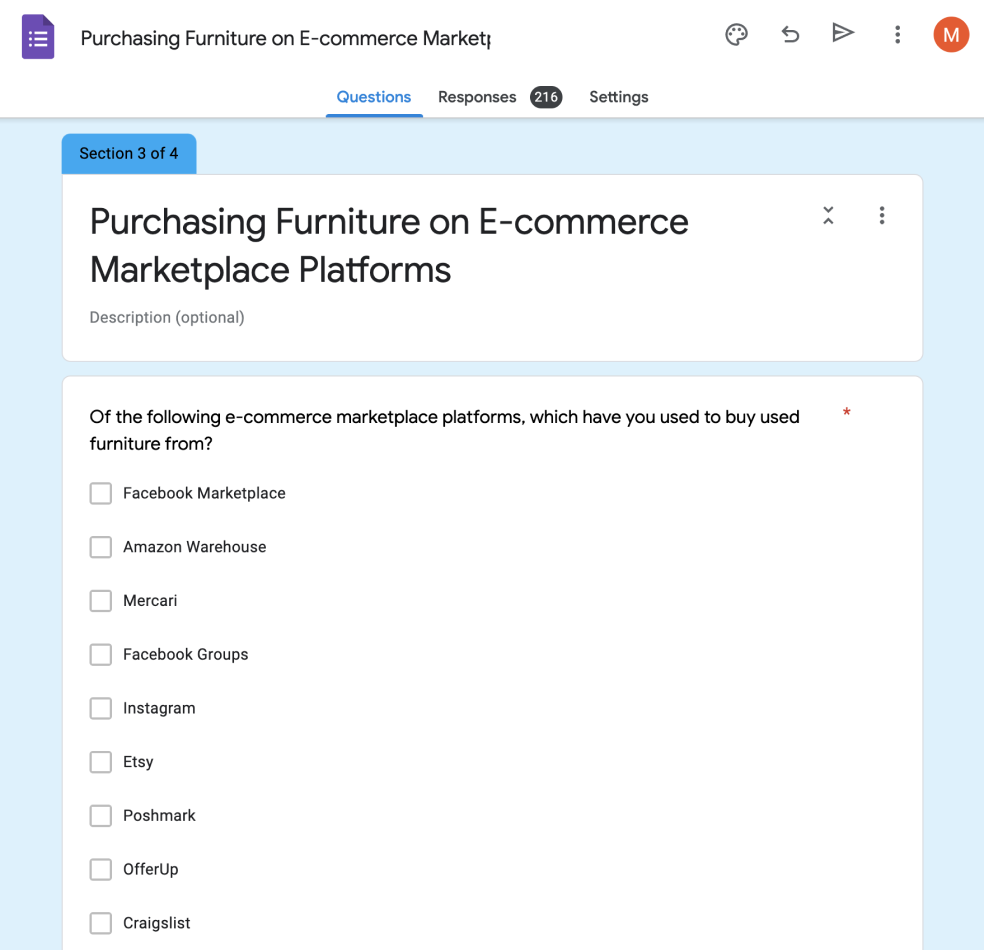Open the Google Forms home icon
This screenshot has height=950, width=984.
pos(38,37)
